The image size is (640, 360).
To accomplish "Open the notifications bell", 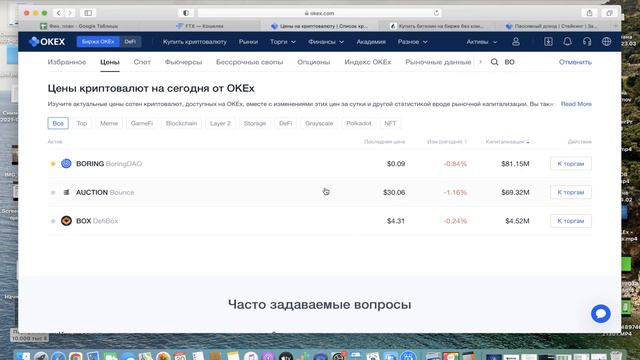I will point(567,42).
